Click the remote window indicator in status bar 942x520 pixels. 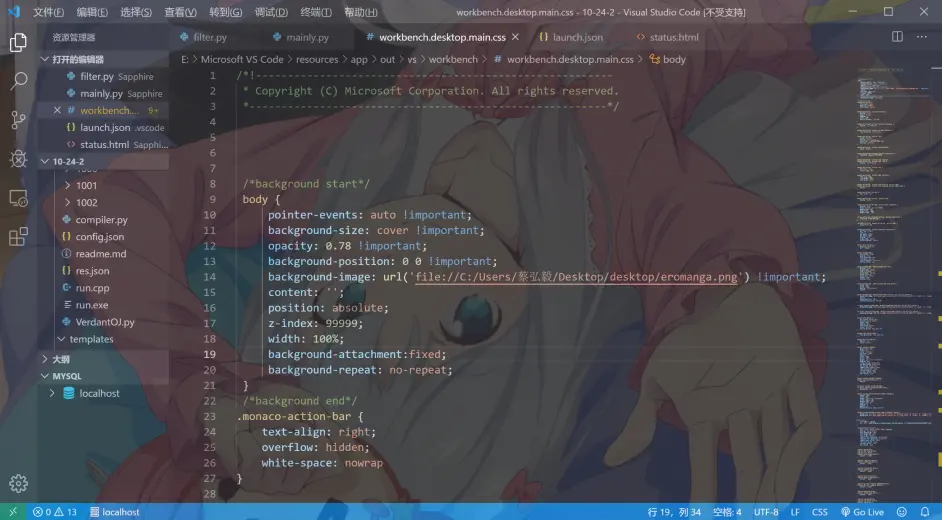click(13, 512)
